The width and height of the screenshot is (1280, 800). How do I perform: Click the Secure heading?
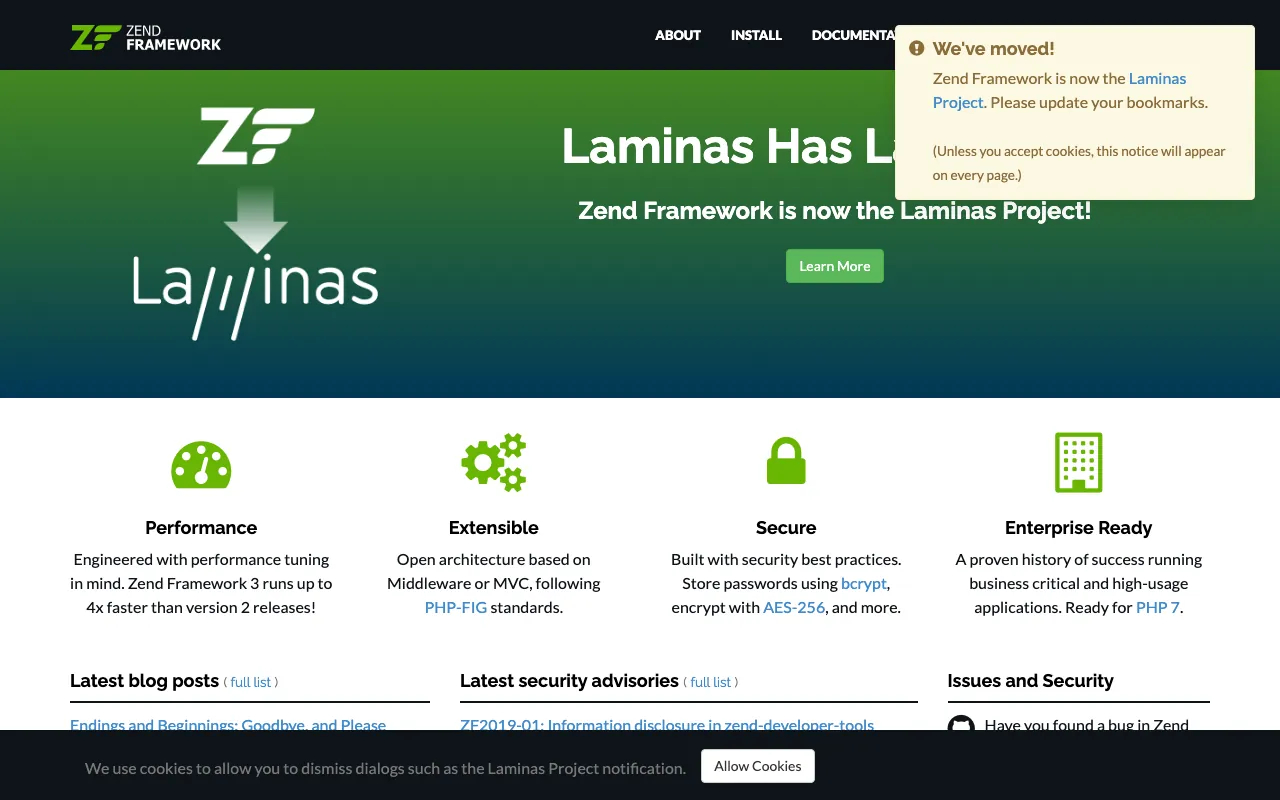[x=786, y=528]
